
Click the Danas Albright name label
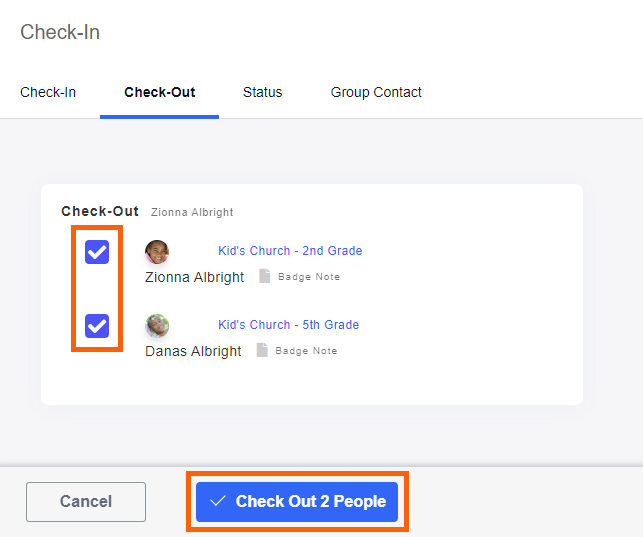tap(193, 351)
